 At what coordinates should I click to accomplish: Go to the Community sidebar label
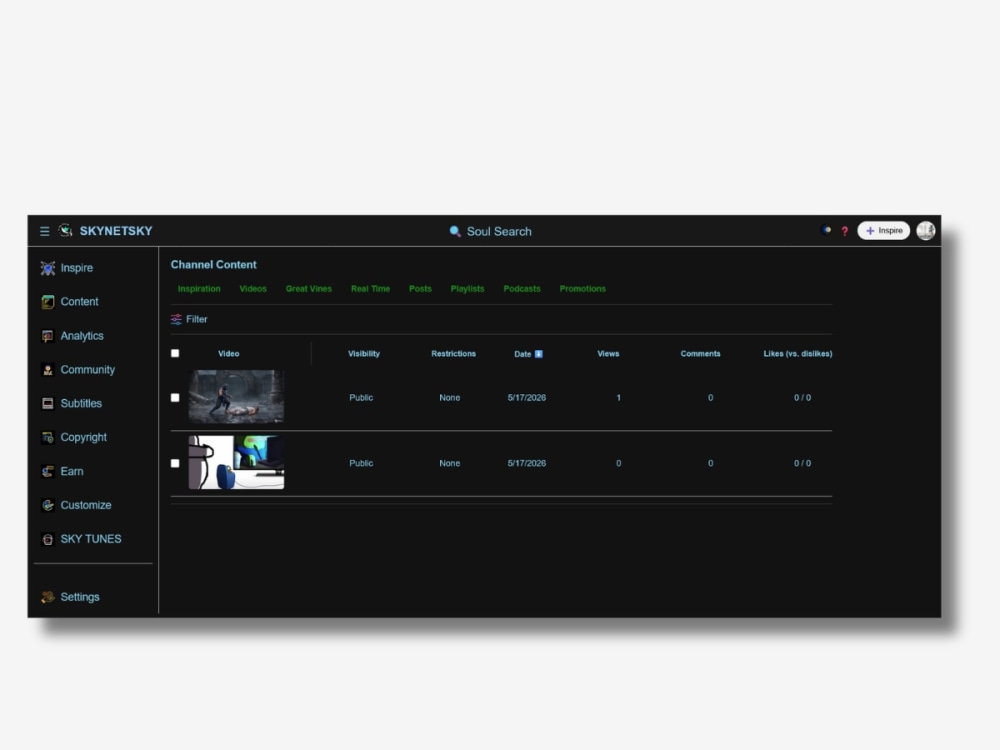coord(88,370)
